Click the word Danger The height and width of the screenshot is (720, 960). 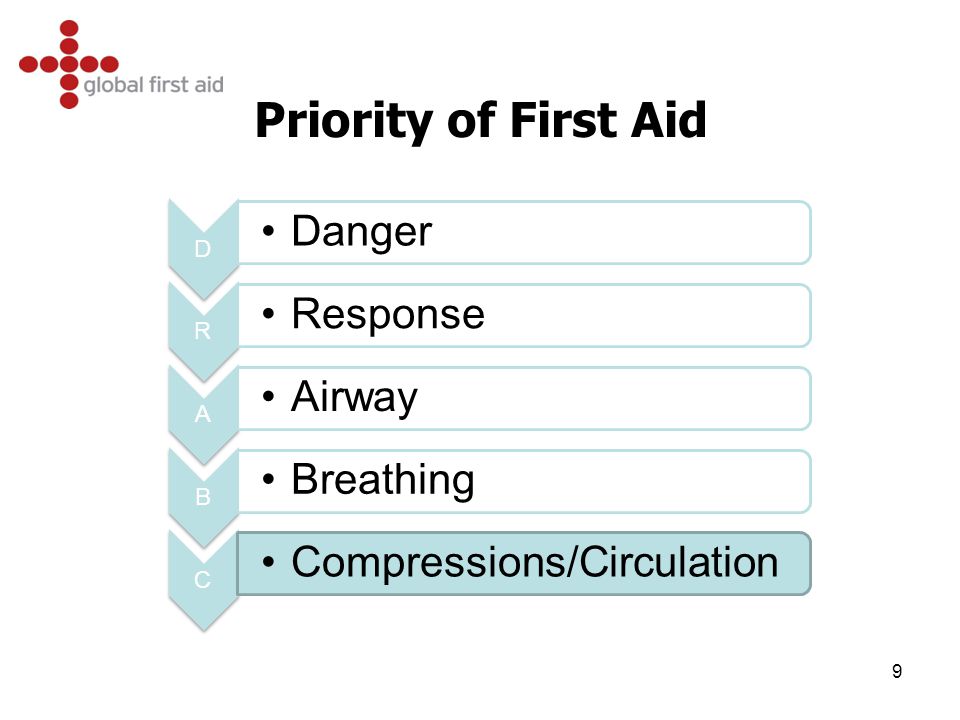(362, 233)
